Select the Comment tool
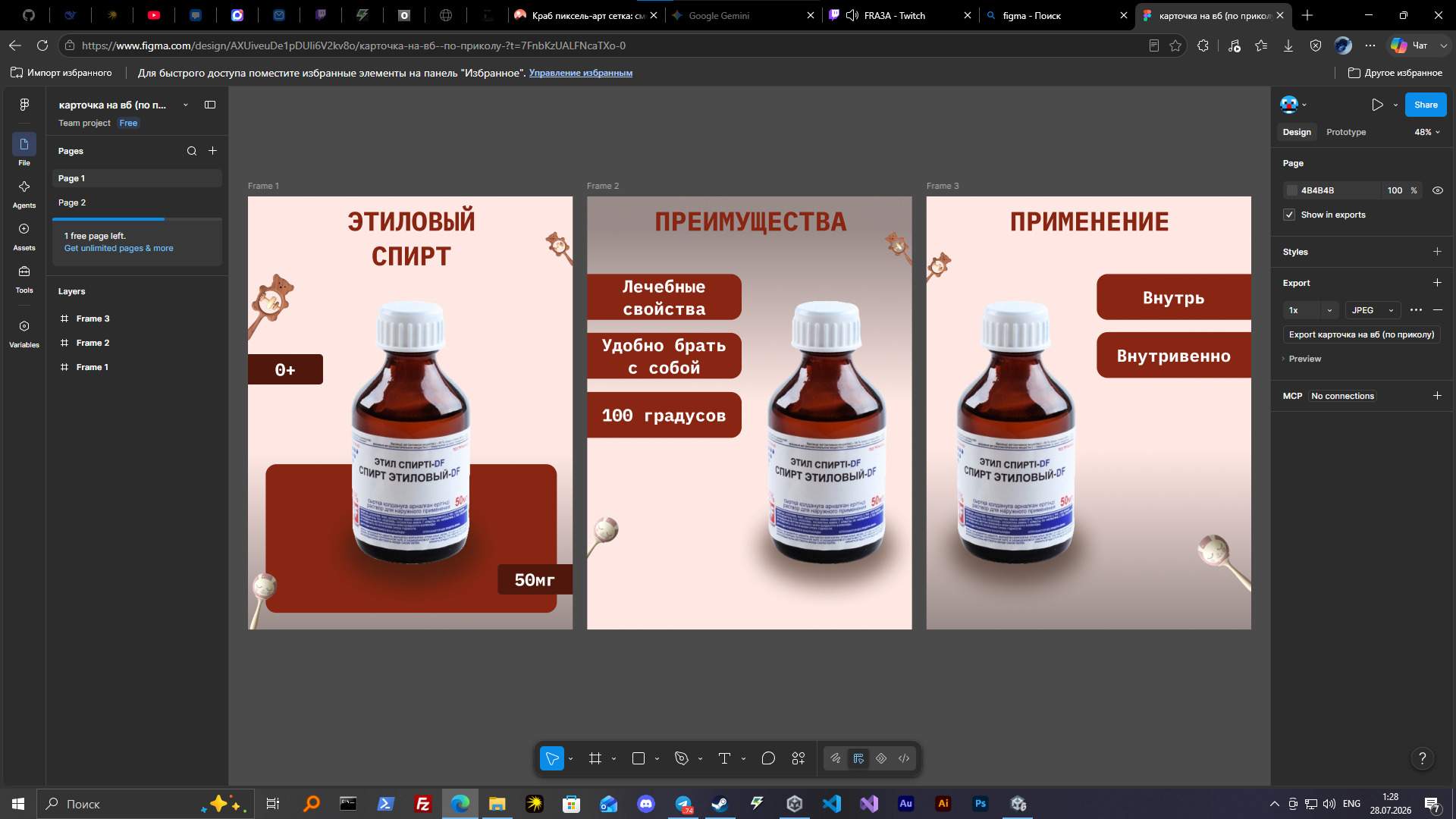 (768, 758)
